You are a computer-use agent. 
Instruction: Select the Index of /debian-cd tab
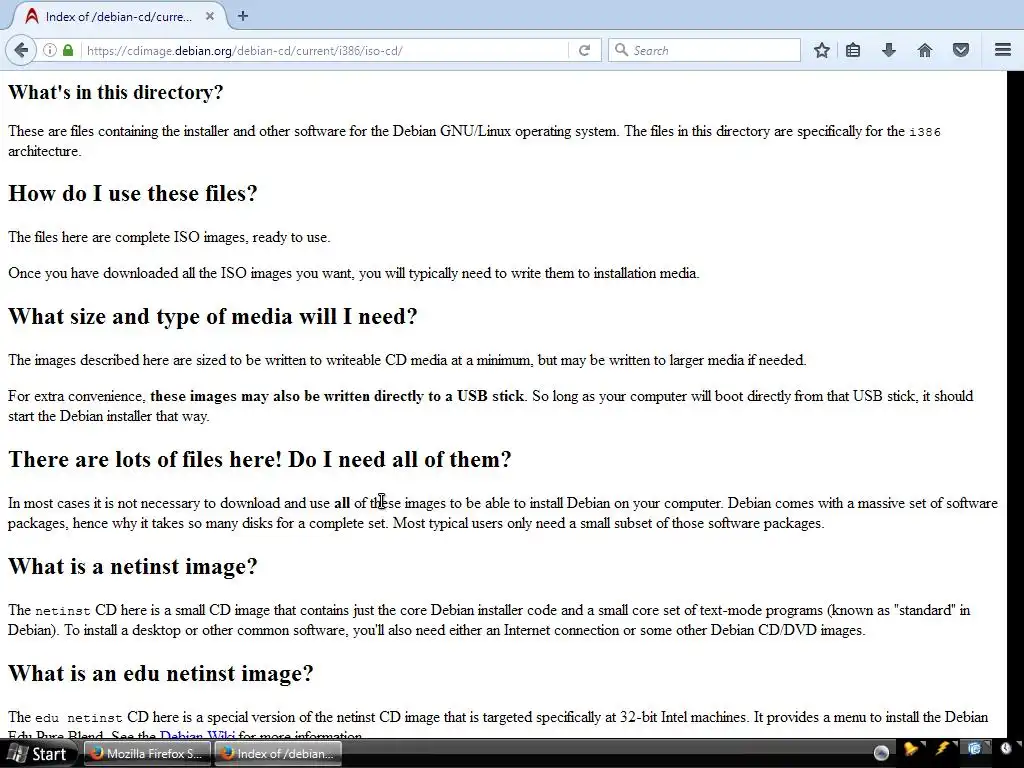118,16
